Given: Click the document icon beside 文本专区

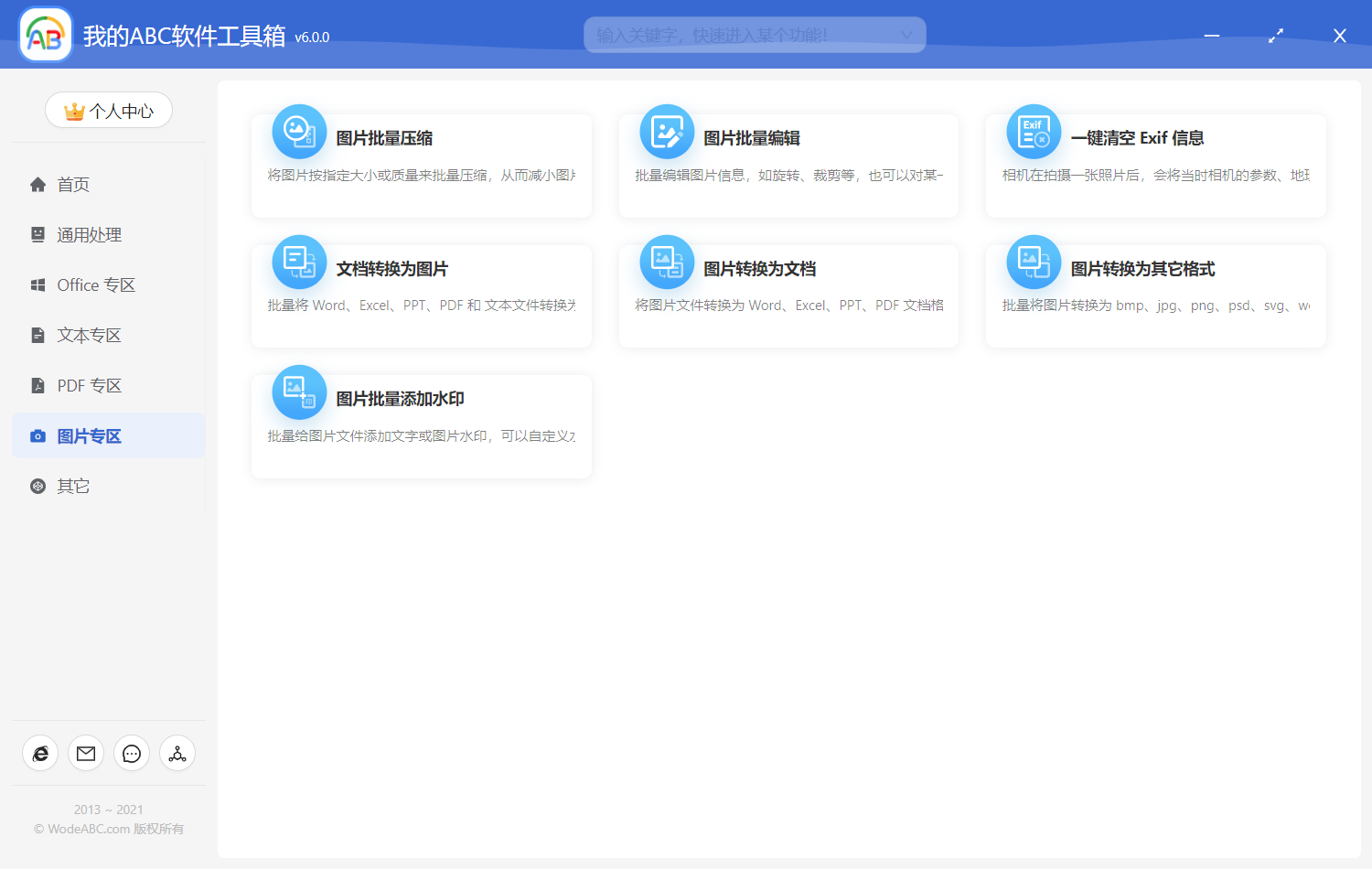Looking at the screenshot, I should click(38, 336).
